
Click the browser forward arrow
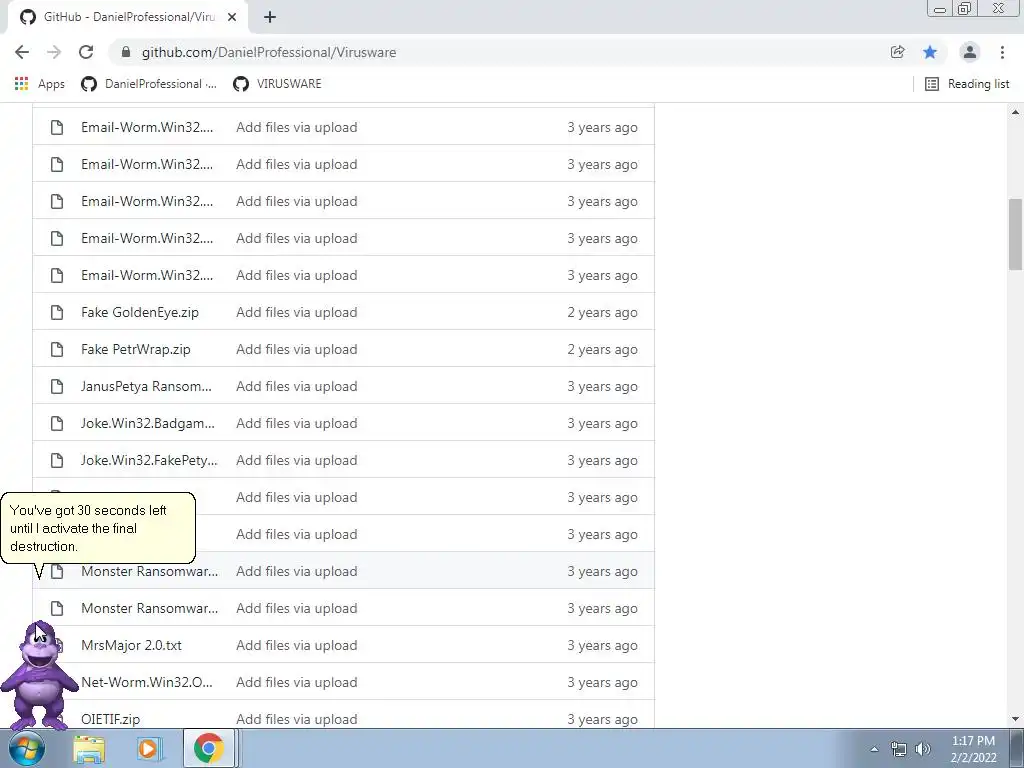point(54,52)
